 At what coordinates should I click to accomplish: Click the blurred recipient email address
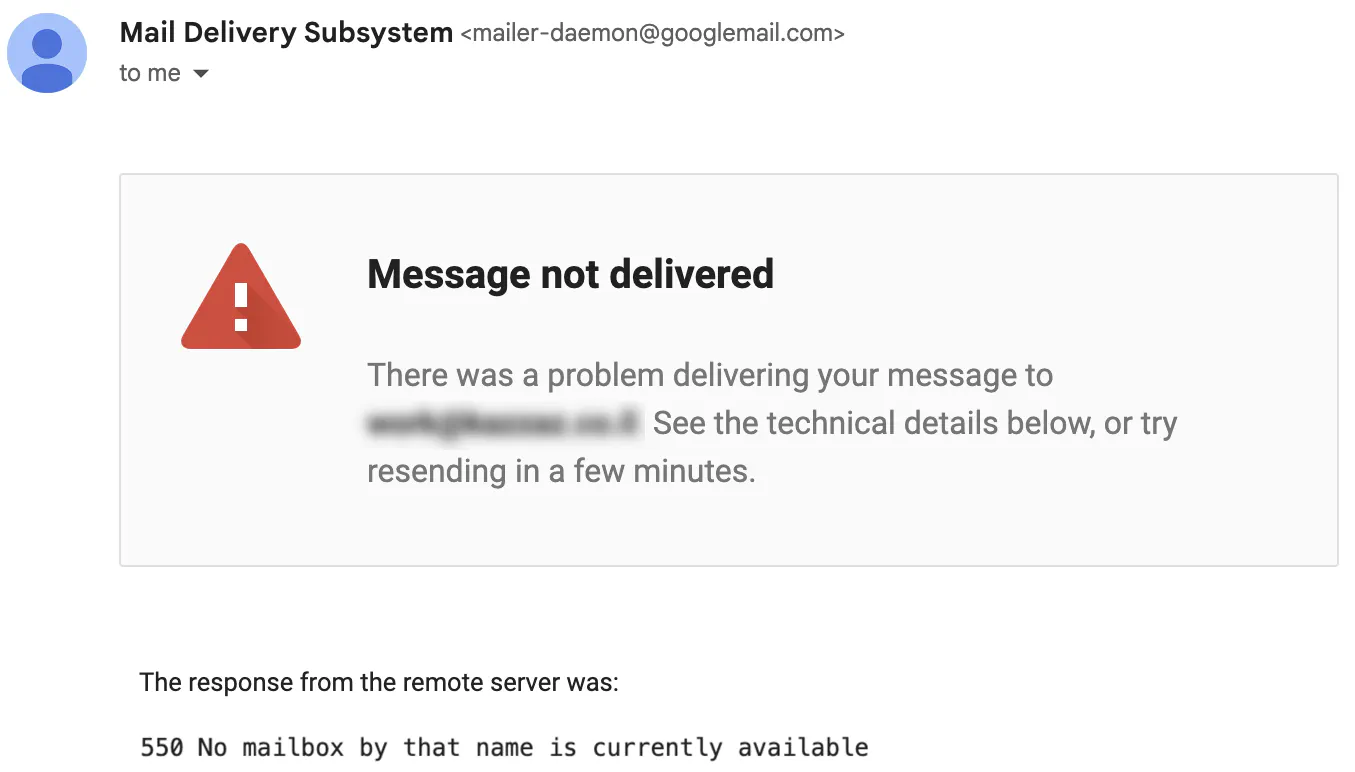pos(504,423)
